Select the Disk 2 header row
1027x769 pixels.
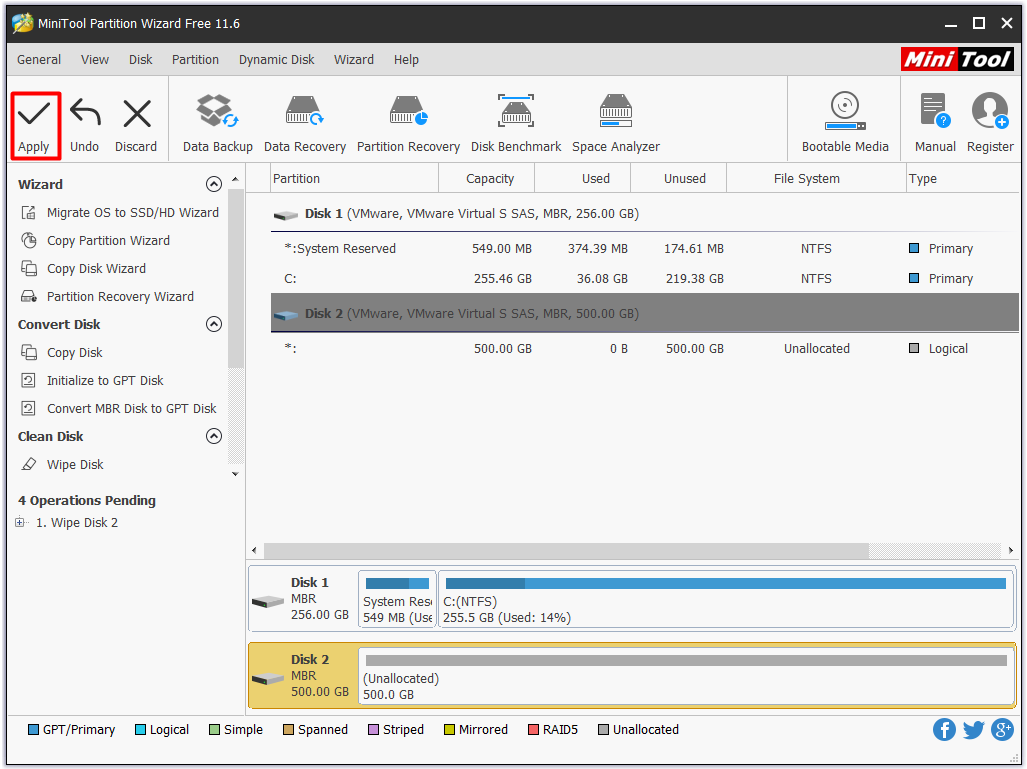pyautogui.click(x=645, y=313)
